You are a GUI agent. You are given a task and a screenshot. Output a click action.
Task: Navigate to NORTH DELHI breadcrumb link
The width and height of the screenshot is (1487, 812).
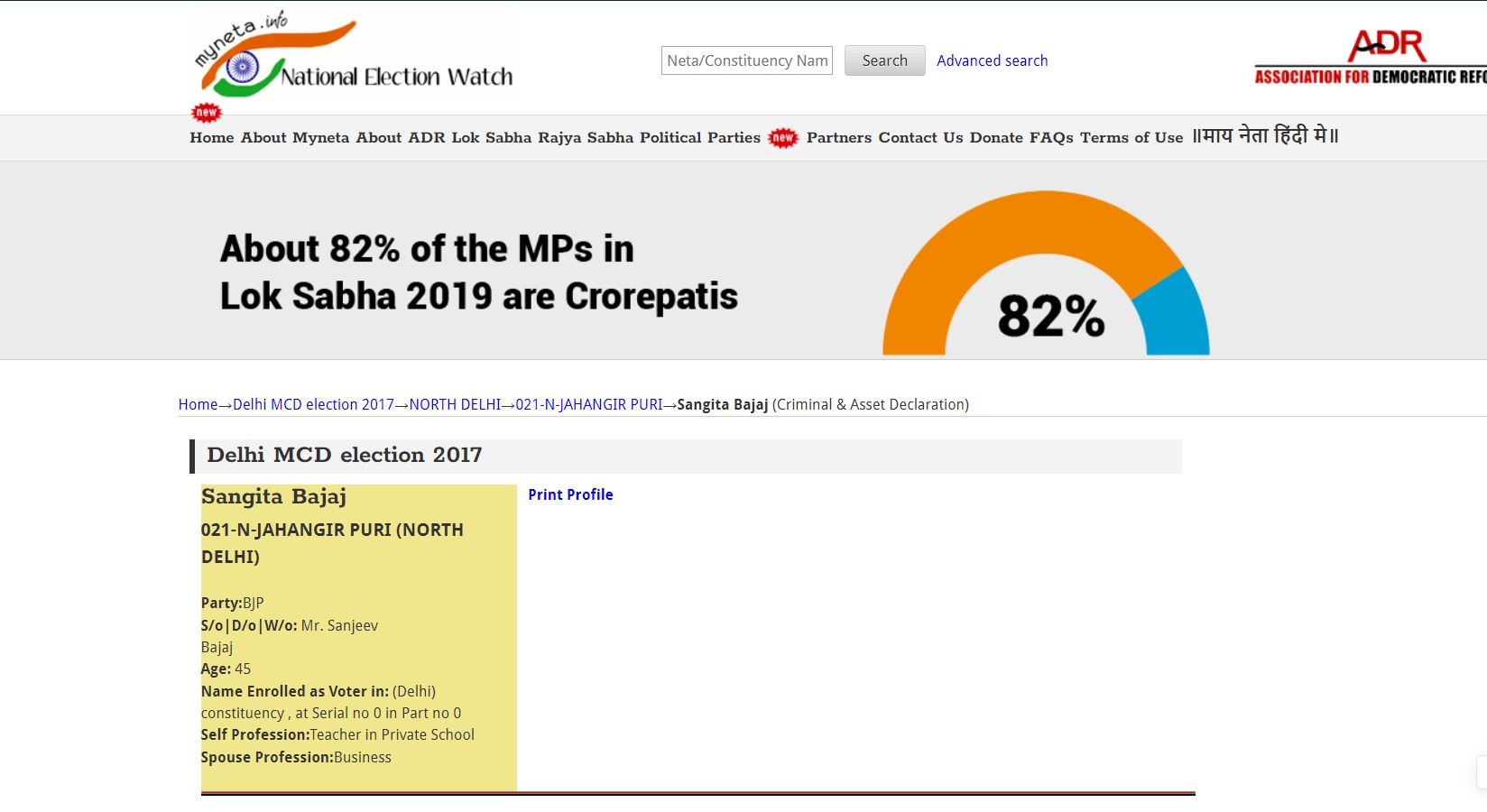pos(455,404)
